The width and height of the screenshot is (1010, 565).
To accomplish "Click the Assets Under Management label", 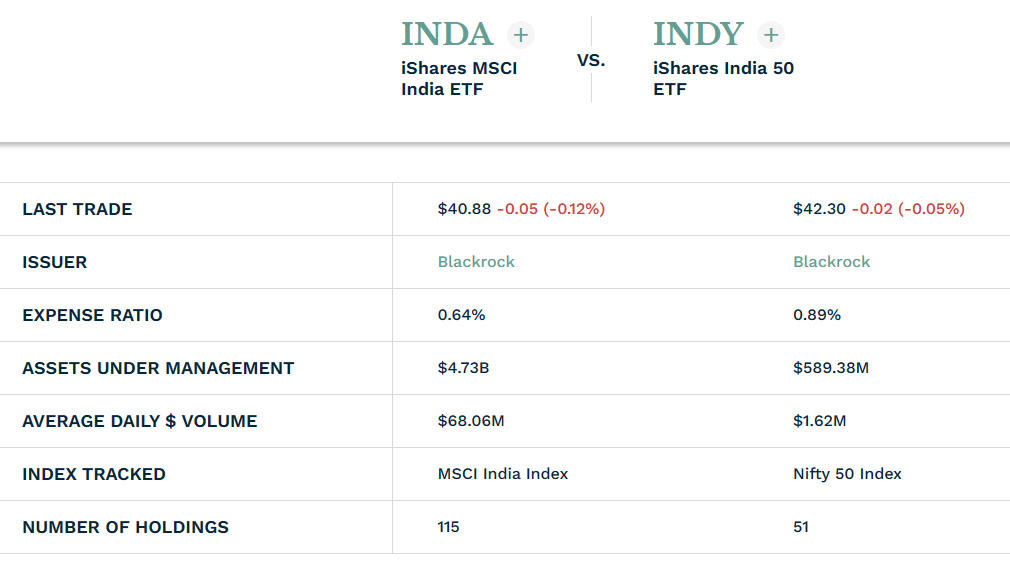I will pos(158,368).
